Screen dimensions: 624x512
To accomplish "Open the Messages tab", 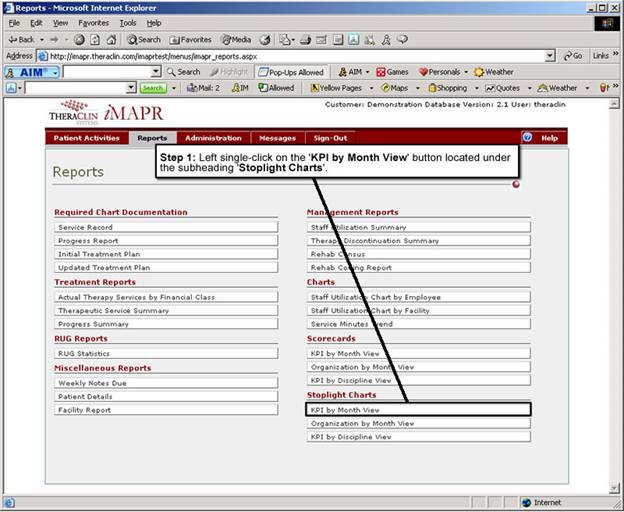I will coord(277,138).
